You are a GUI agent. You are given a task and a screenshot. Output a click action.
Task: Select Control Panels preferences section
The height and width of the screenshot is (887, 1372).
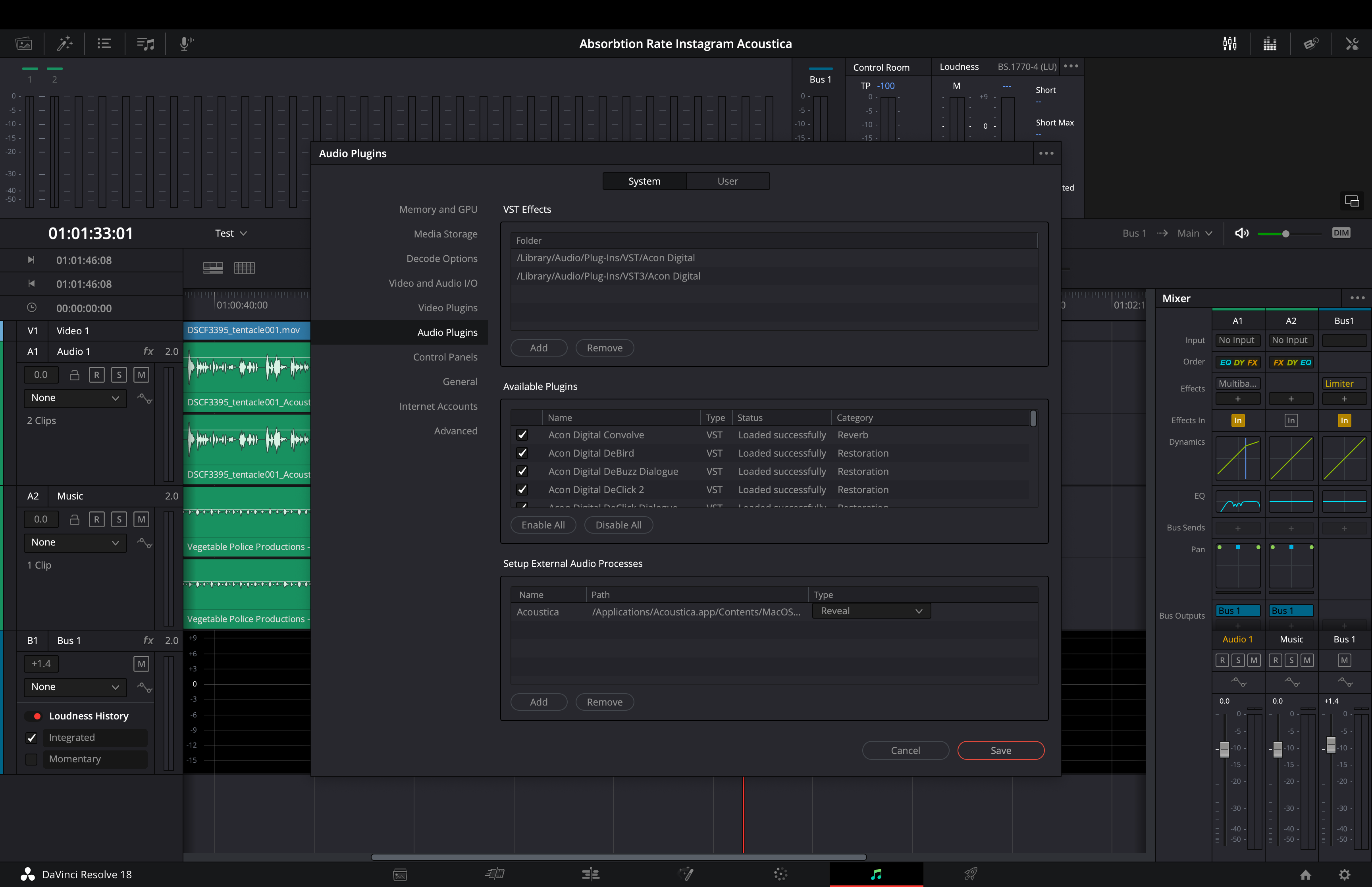click(445, 357)
